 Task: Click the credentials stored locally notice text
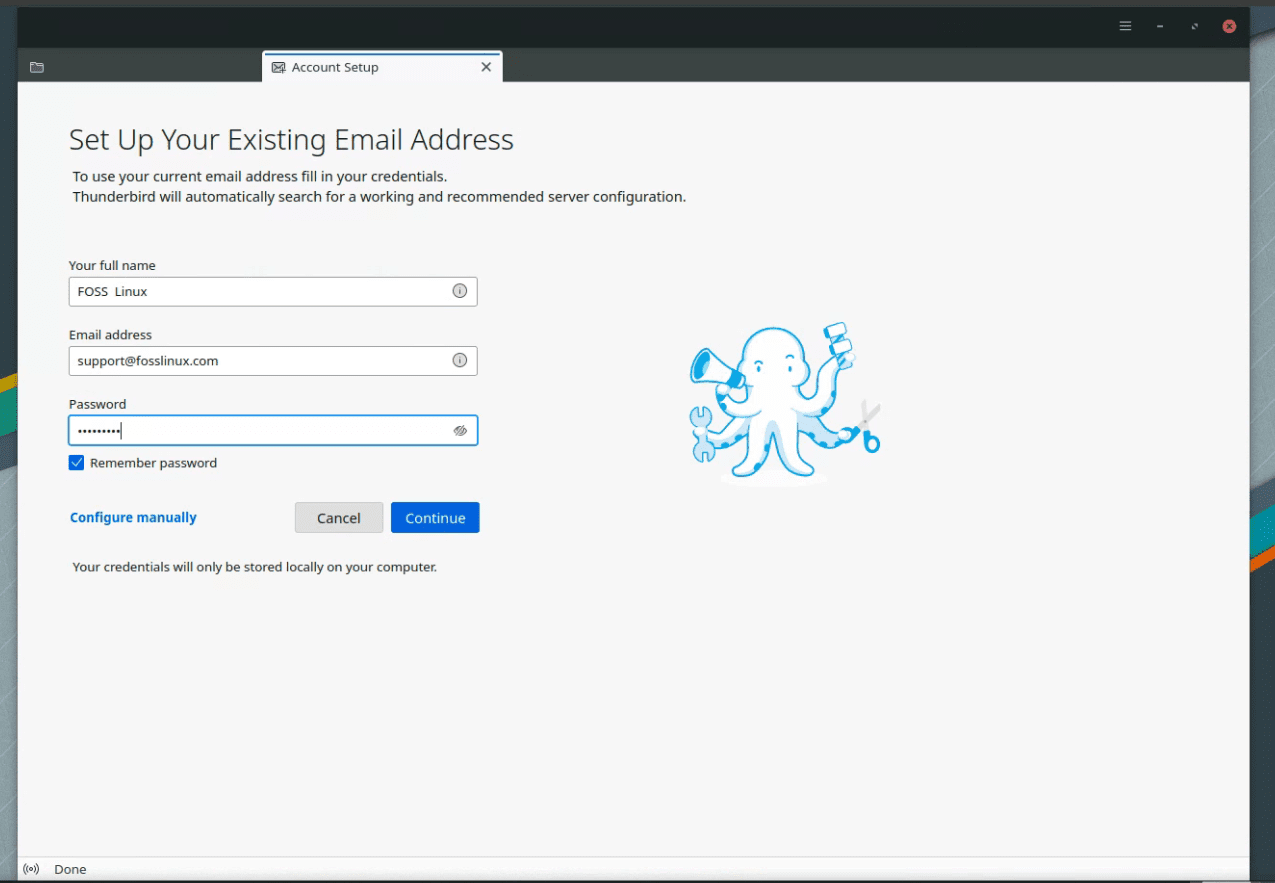pyautogui.click(x=255, y=567)
